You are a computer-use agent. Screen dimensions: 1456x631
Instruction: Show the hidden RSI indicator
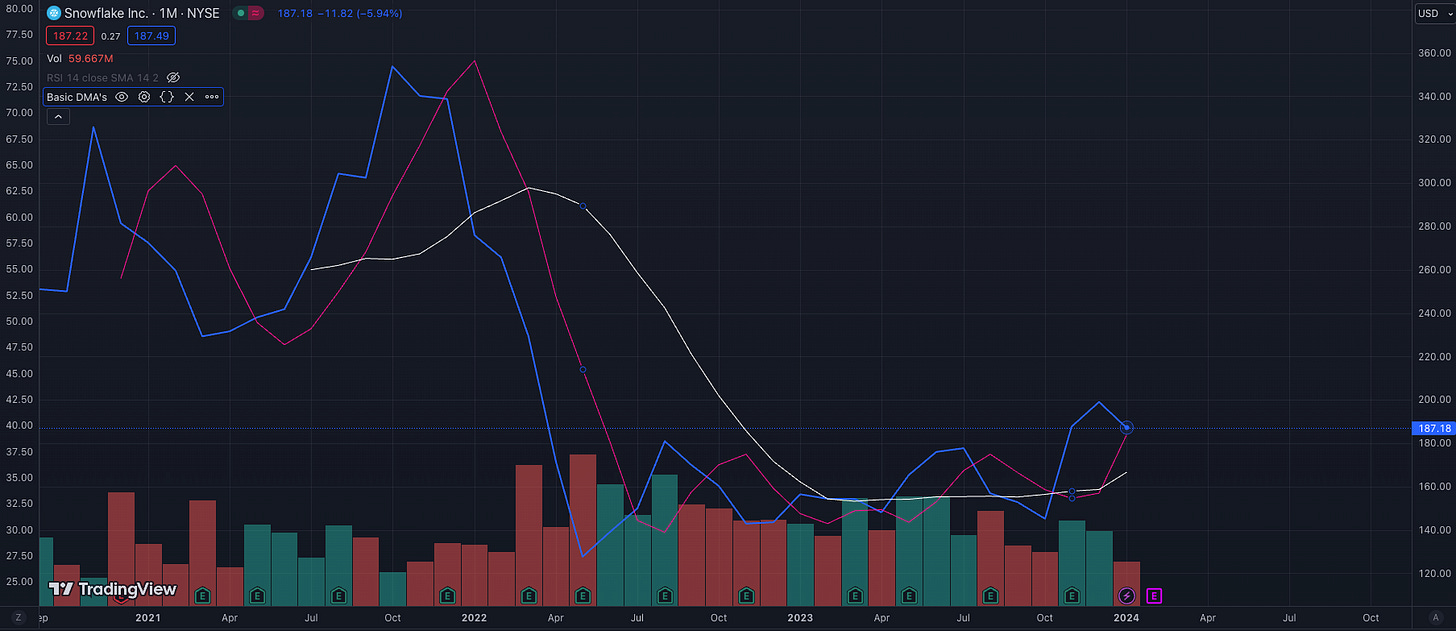tap(173, 77)
